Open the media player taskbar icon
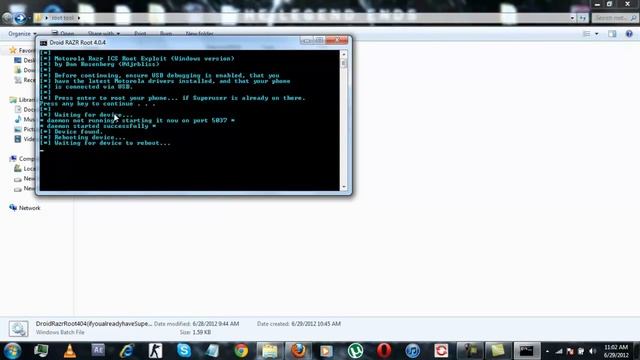Image resolution: width=640 pixels, height=360 pixels. pyautogui.click(x=327, y=351)
